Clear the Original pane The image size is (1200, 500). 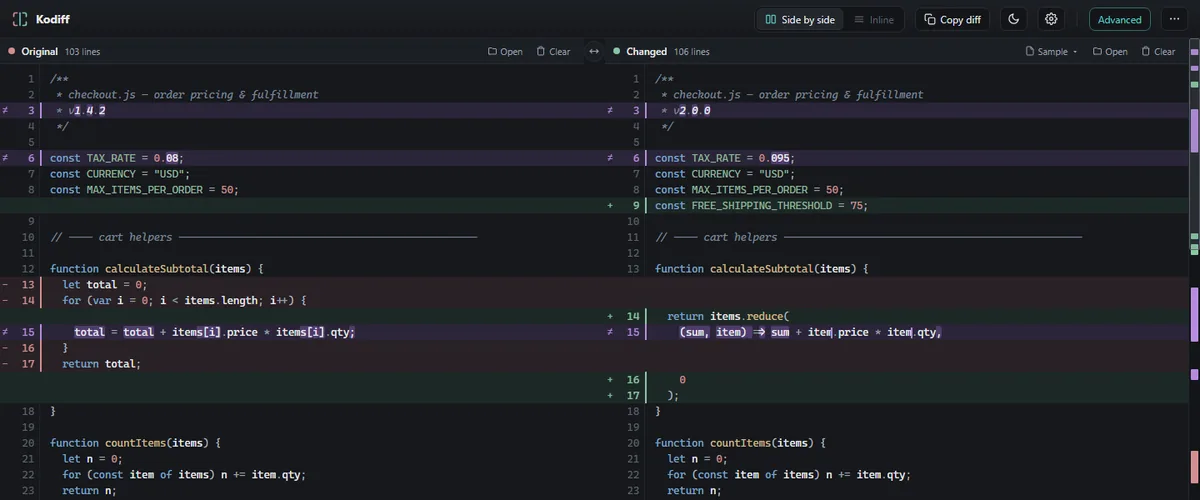[553, 51]
